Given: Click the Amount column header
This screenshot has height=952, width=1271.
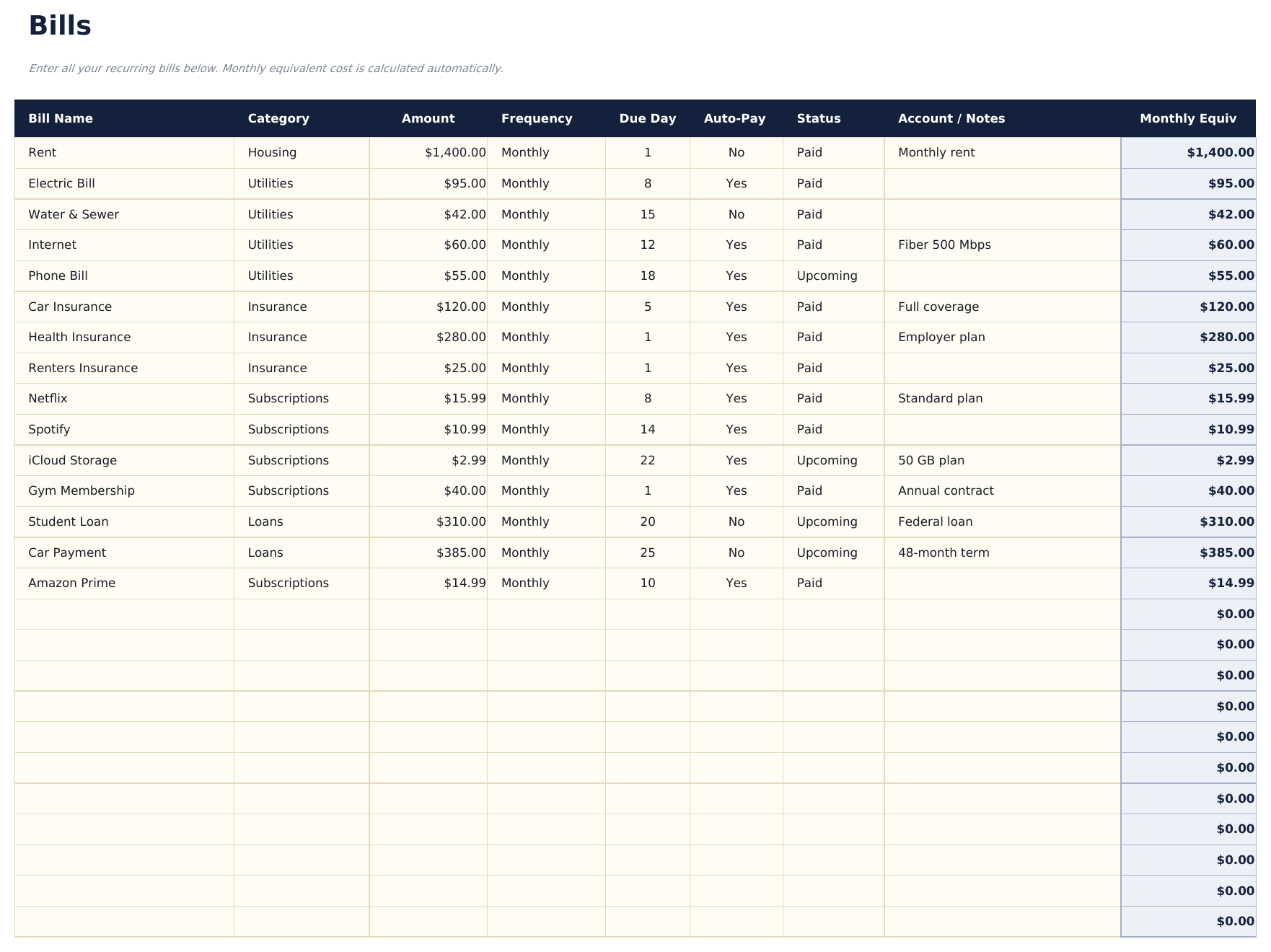Looking at the screenshot, I should (428, 118).
